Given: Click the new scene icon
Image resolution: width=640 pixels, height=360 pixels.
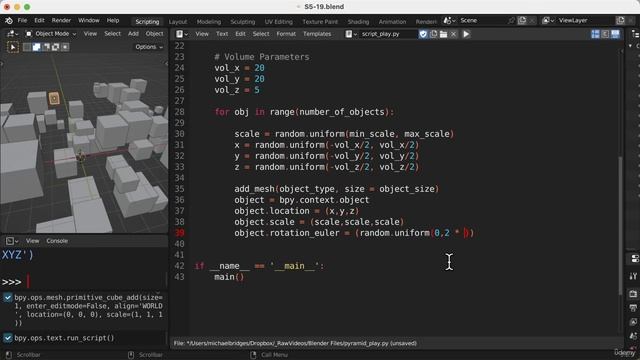Looking at the screenshot, I should tap(522, 20).
